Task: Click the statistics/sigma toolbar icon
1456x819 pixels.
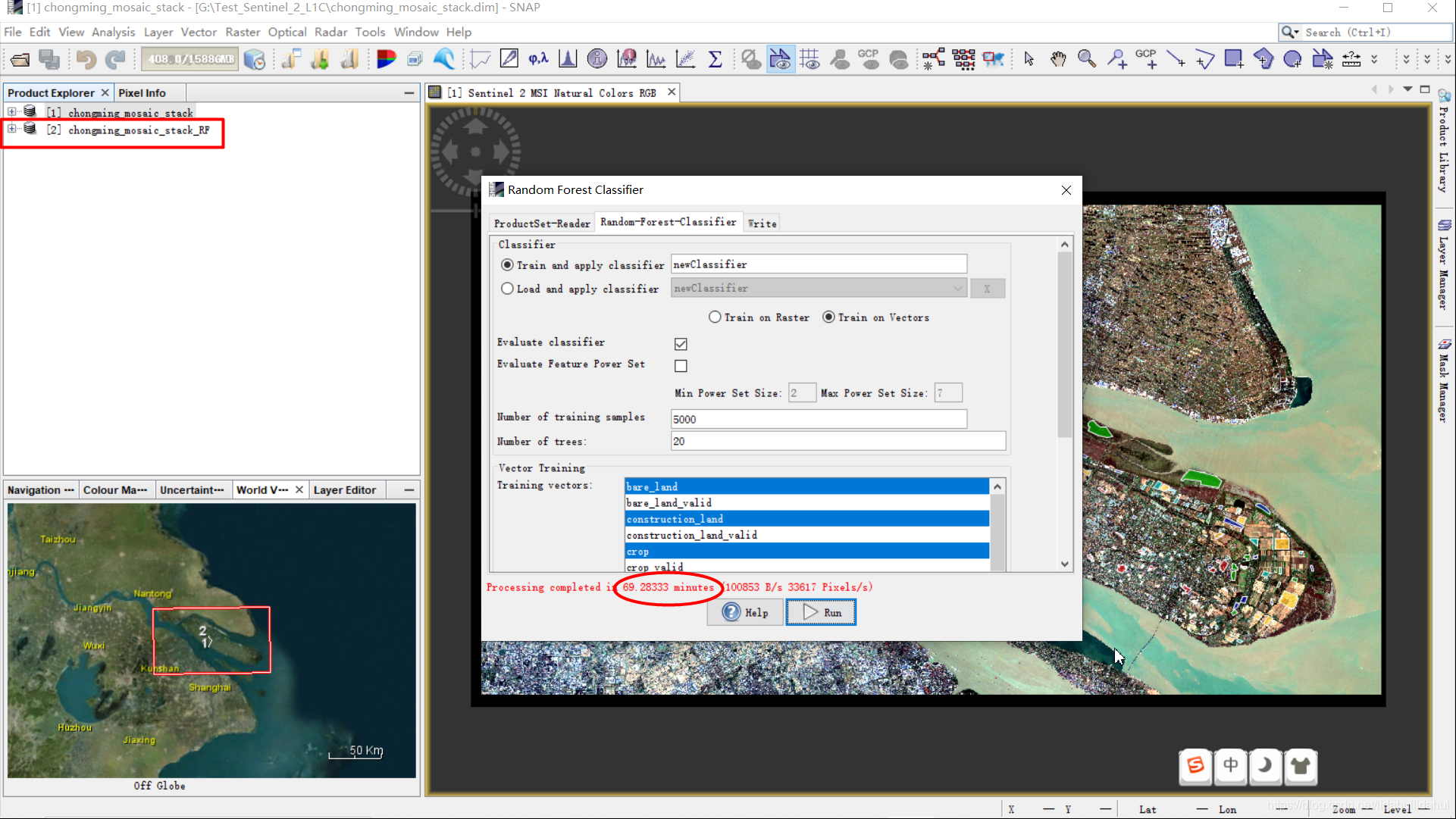Action: pyautogui.click(x=715, y=58)
